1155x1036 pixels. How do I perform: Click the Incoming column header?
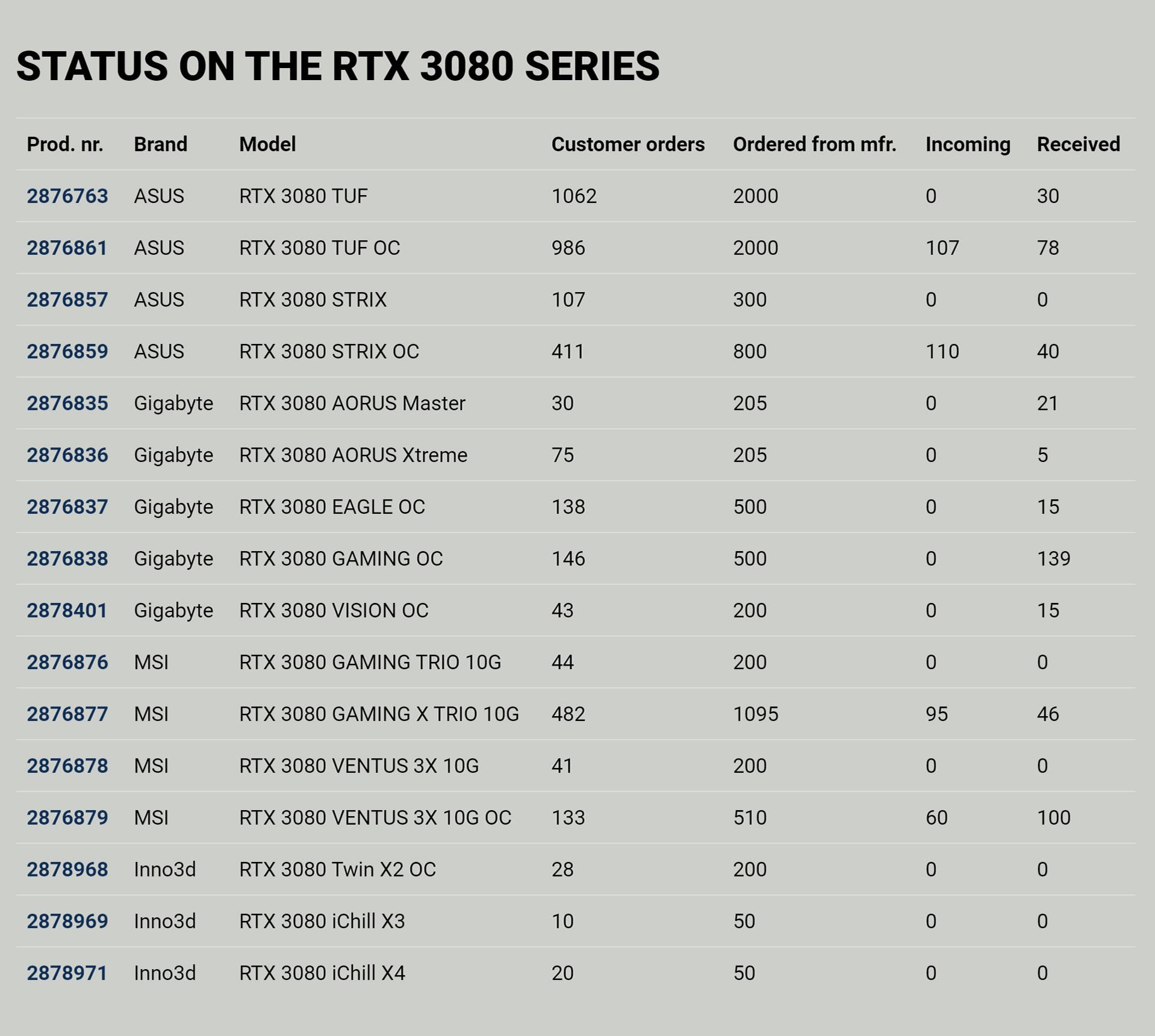coord(967,145)
